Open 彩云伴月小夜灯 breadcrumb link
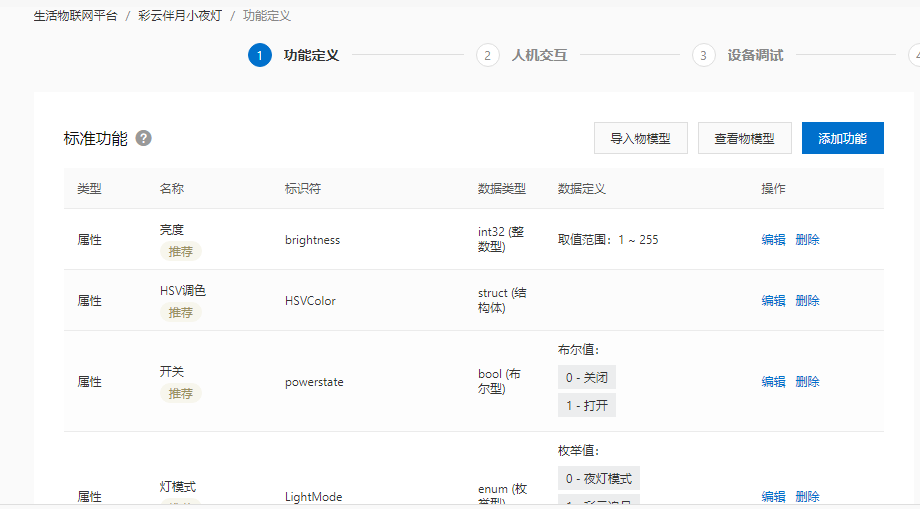This screenshot has height=509, width=920. coord(180,16)
